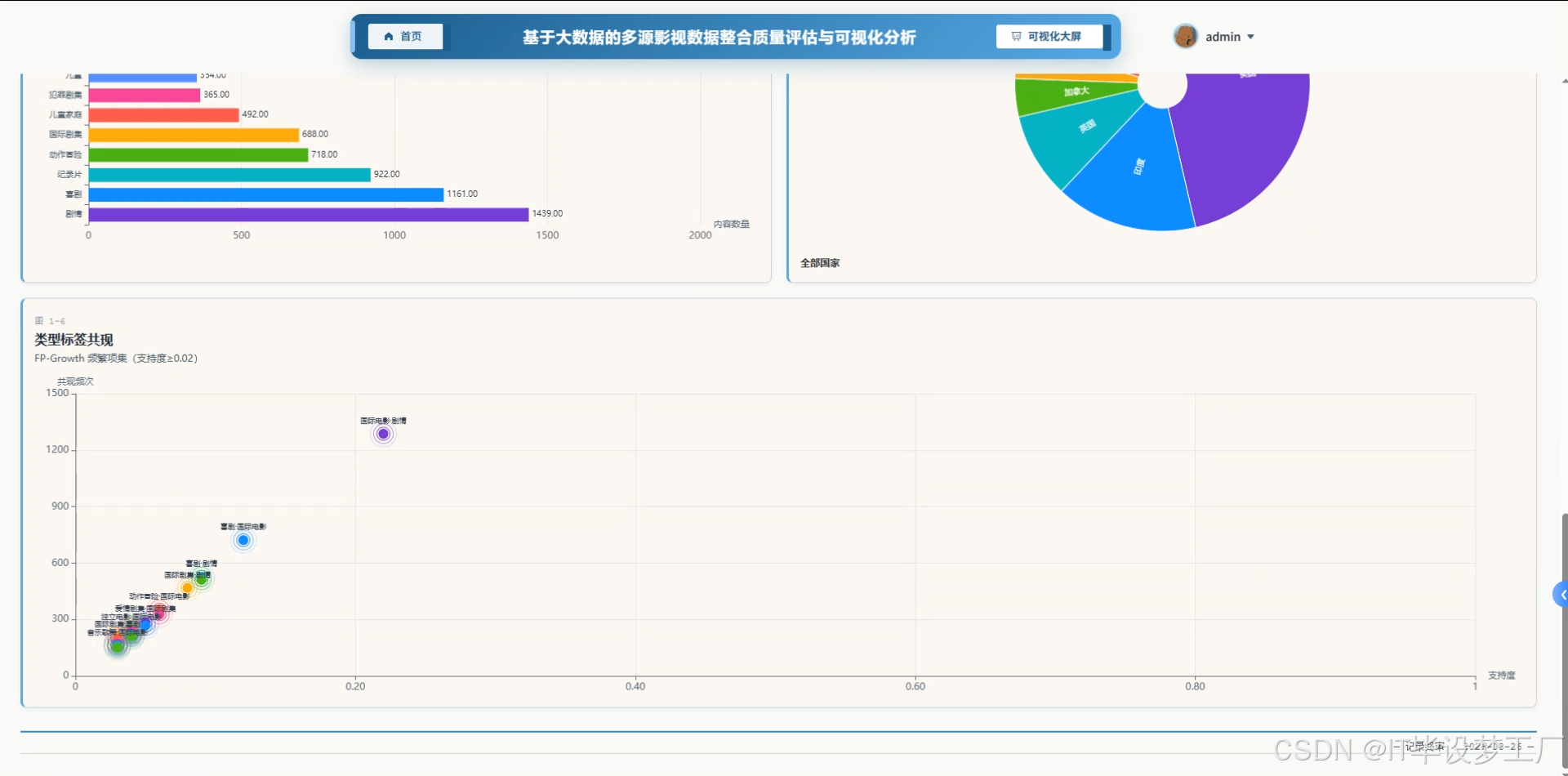This screenshot has width=1568, height=776.
Task: Click the 喜剧·剧情 green scatter point
Action: (x=201, y=579)
